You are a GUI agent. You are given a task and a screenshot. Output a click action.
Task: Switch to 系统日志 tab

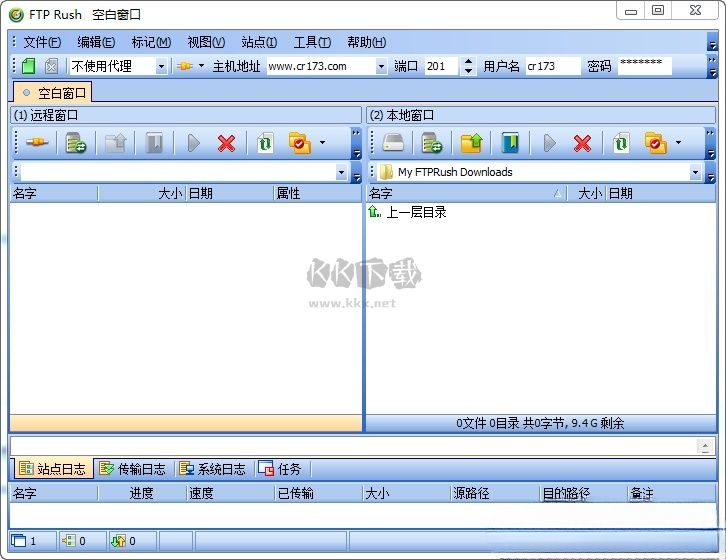pos(213,469)
